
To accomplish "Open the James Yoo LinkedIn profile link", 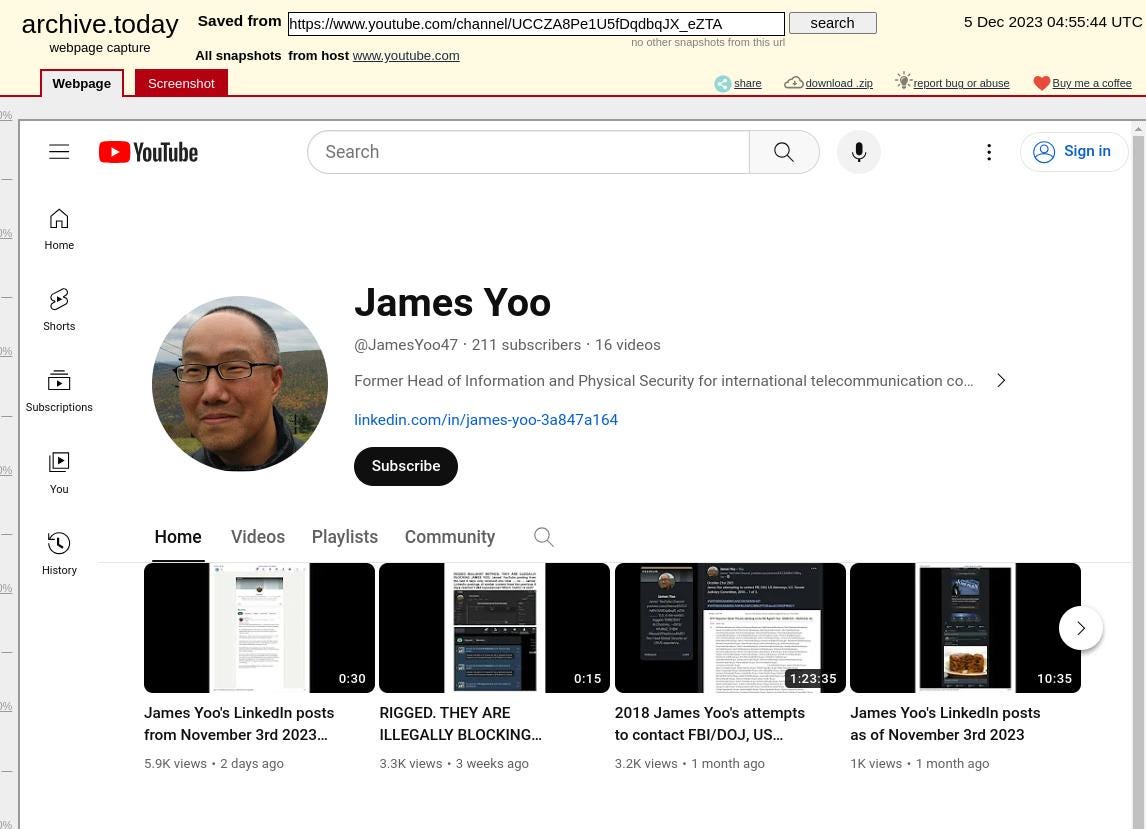I will 486,420.
